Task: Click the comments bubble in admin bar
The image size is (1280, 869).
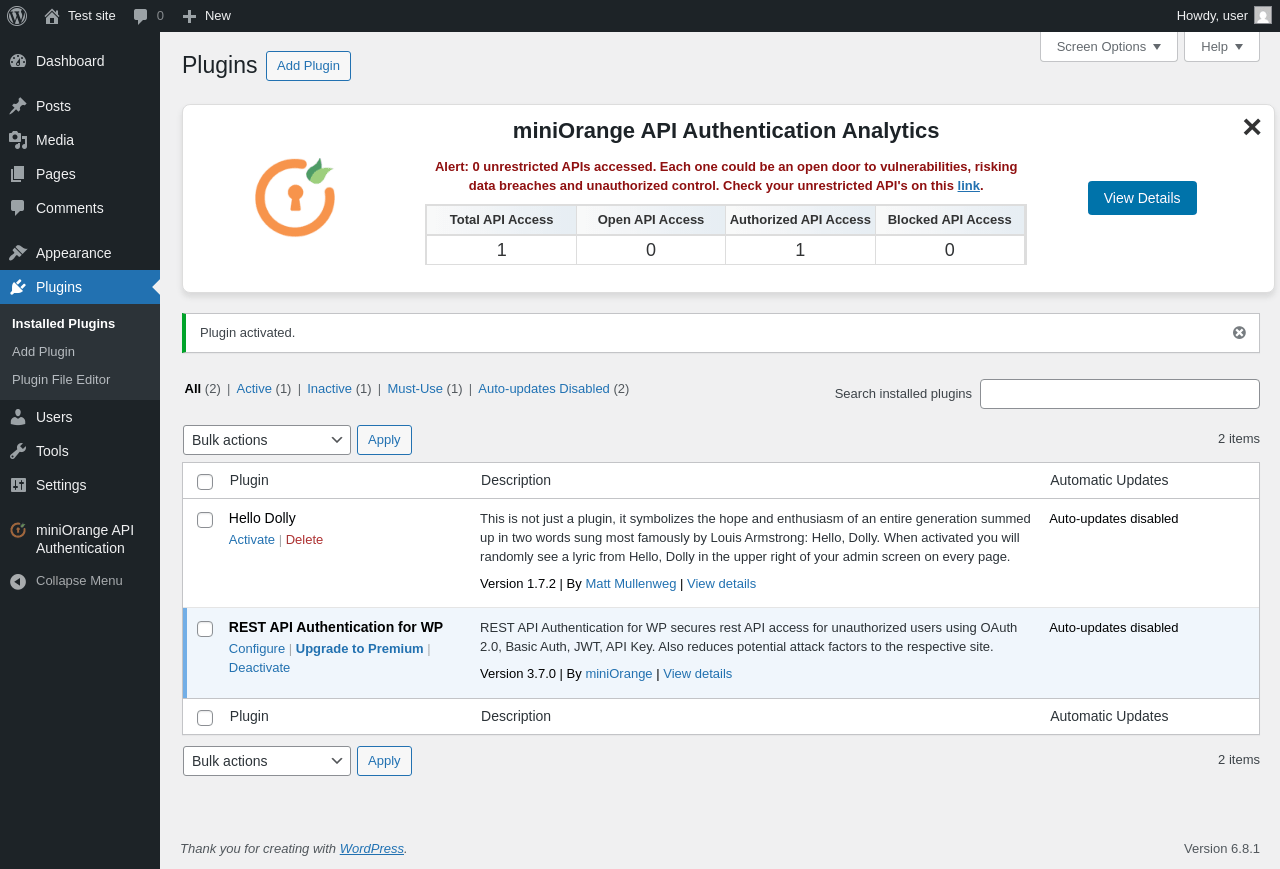Action: pos(141,16)
